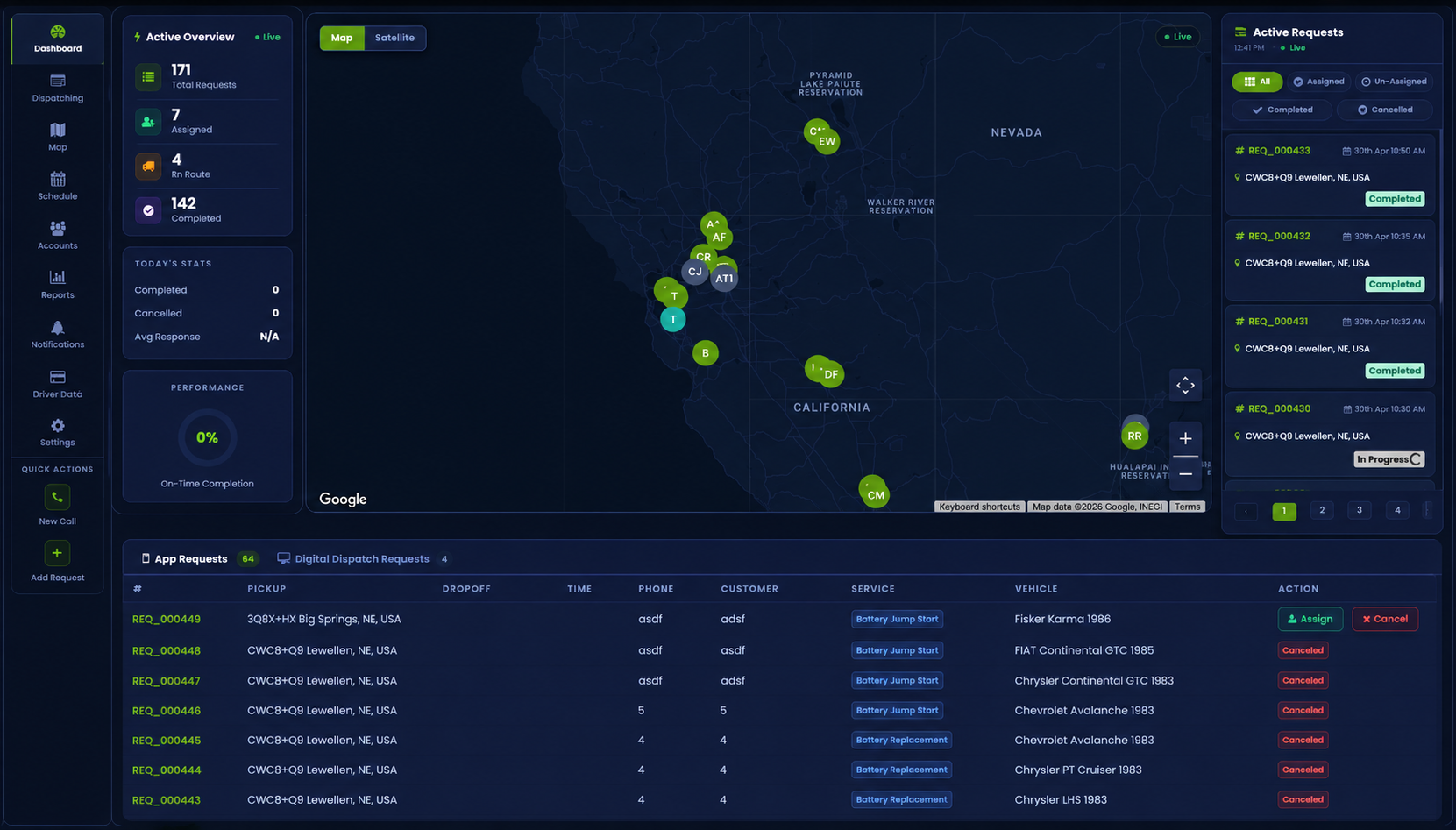The height and width of the screenshot is (830, 1456).
Task: Click the RR map marker
Action: [1135, 436]
